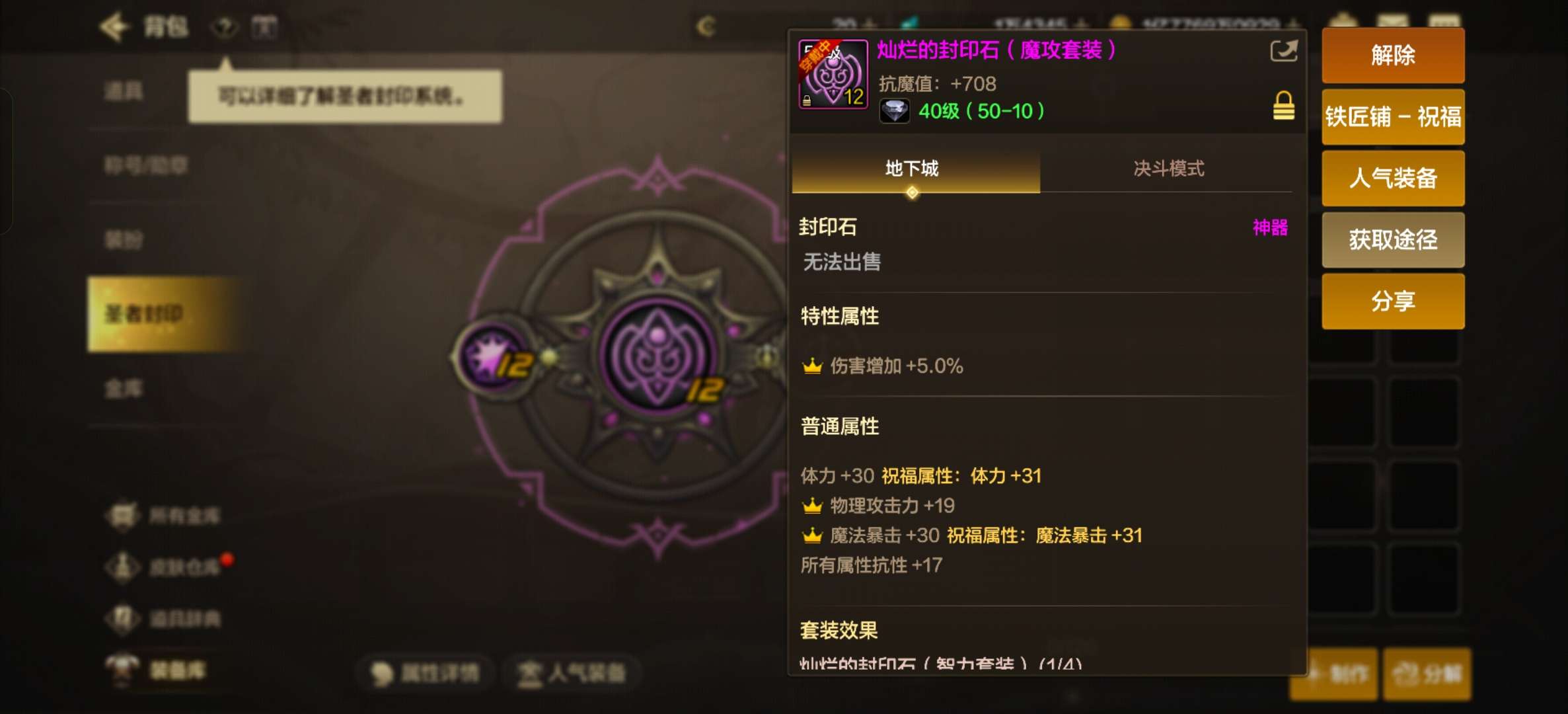Click the share export icon in item panel

click(x=1283, y=51)
